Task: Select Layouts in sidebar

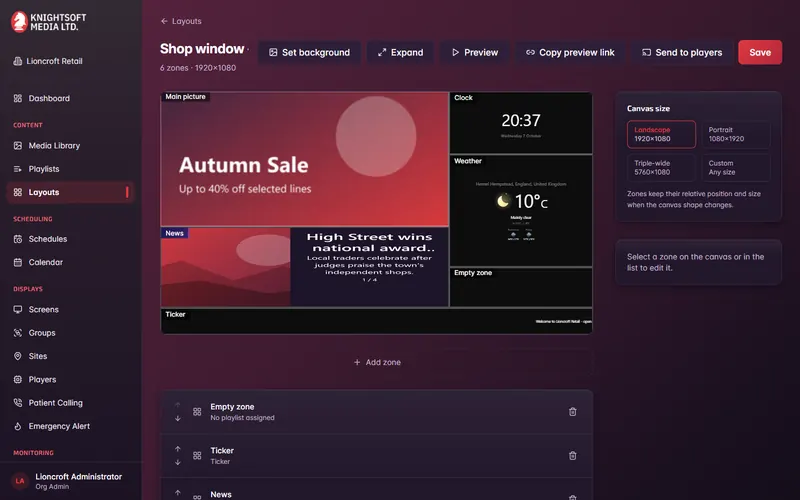Action: tap(70, 192)
